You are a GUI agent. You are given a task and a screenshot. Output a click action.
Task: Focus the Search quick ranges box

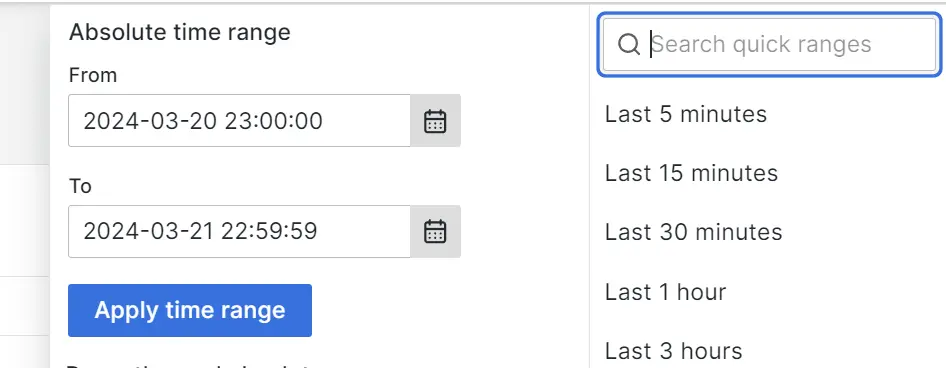(769, 45)
